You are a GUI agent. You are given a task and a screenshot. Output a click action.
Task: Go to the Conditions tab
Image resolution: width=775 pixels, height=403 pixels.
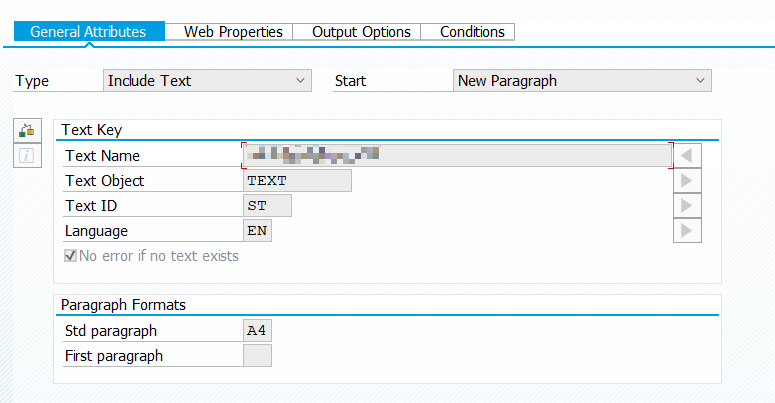(472, 32)
